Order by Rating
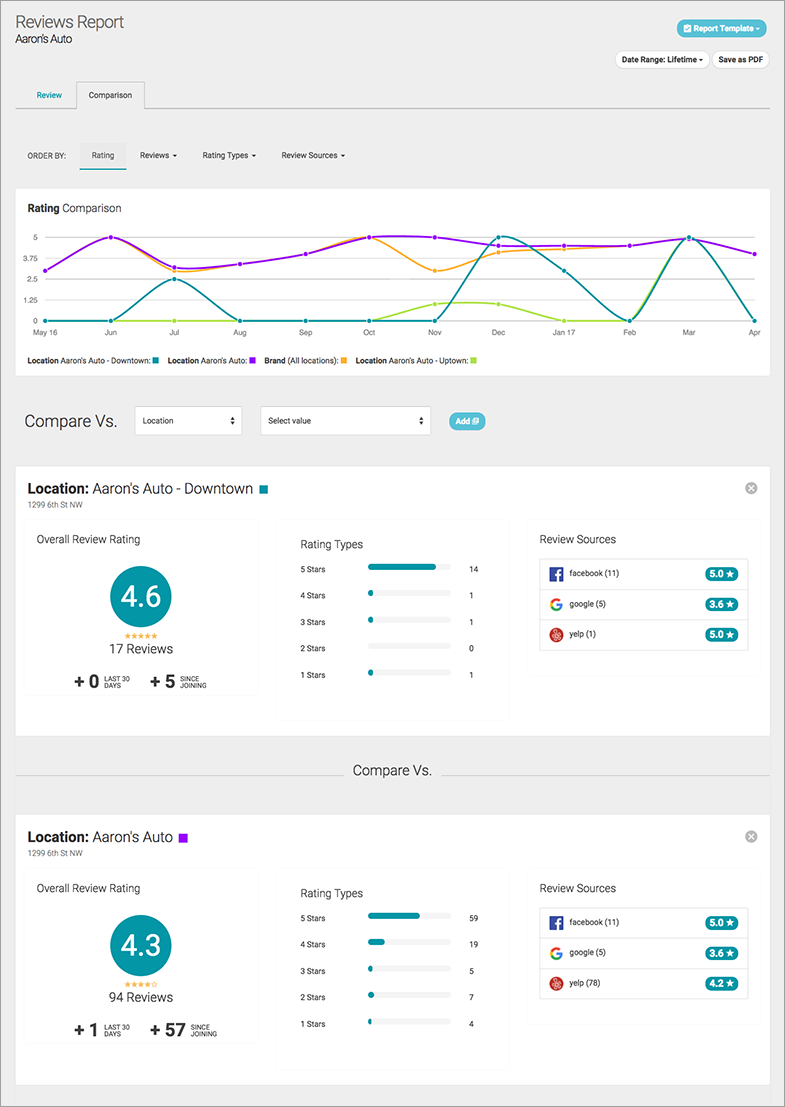 coord(103,155)
